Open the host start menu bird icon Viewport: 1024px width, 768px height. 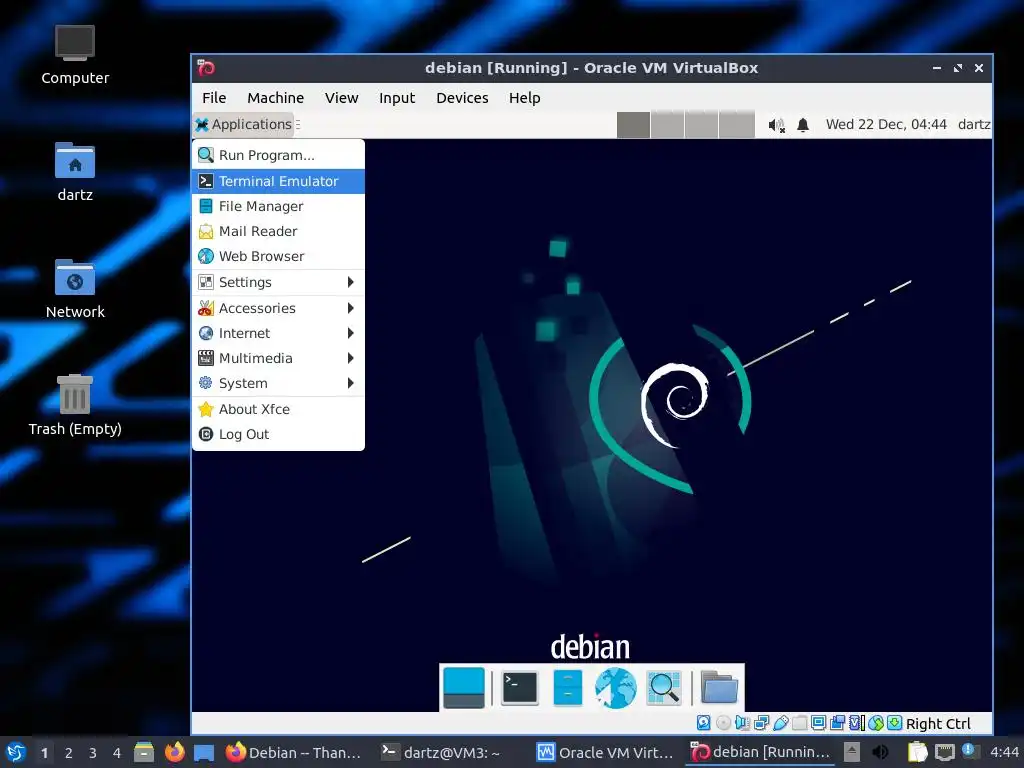click(15, 752)
